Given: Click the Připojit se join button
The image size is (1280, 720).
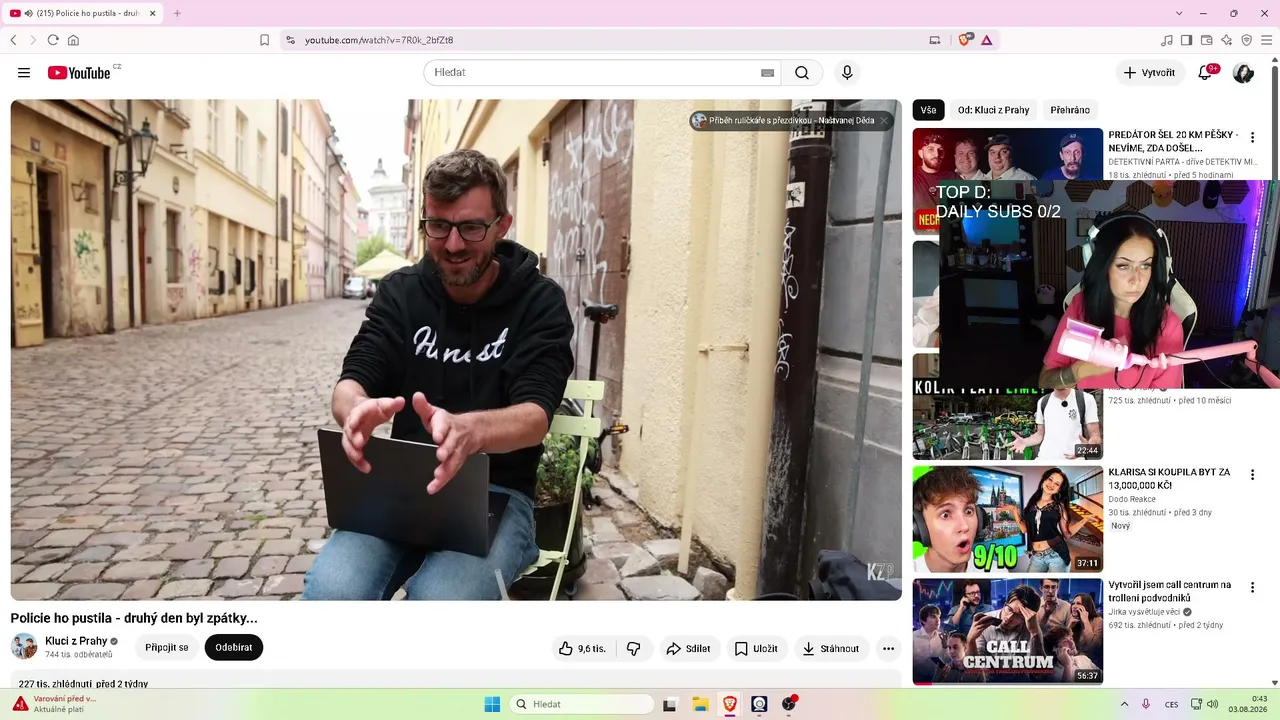Looking at the screenshot, I should [x=166, y=648].
